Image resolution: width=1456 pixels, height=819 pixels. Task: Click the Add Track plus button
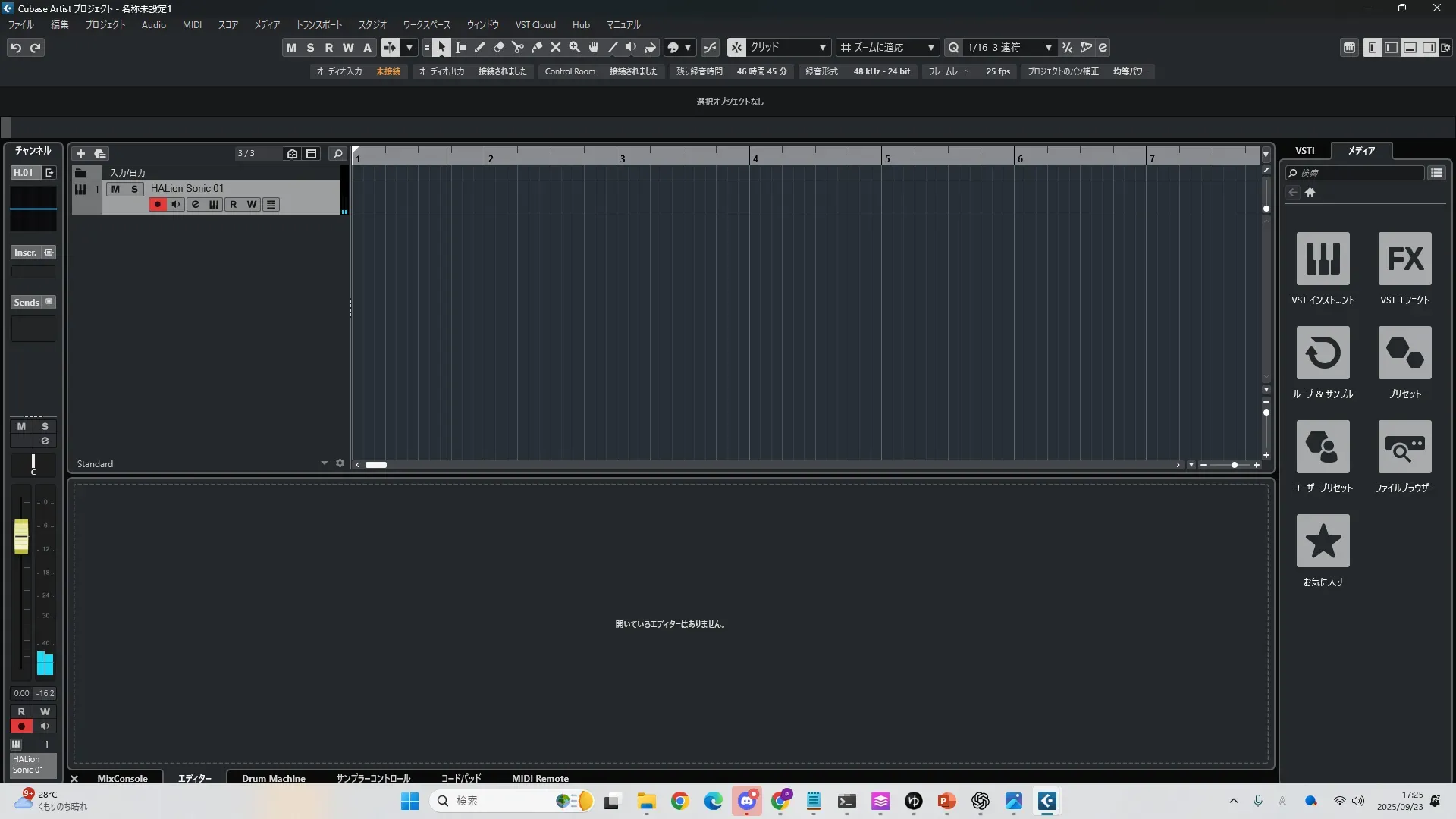pos(80,153)
